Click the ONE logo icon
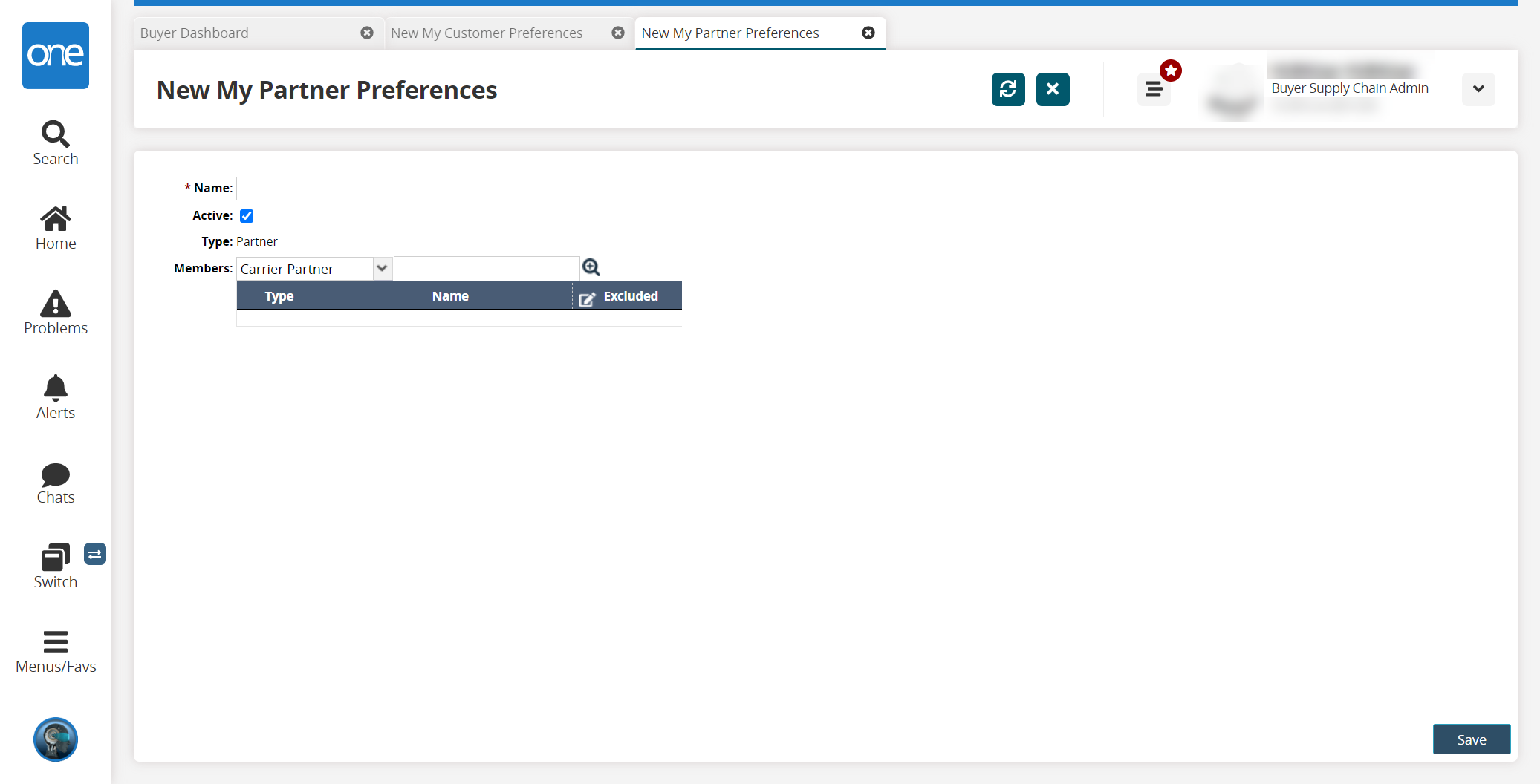This screenshot has width=1540, height=784. tap(56, 56)
